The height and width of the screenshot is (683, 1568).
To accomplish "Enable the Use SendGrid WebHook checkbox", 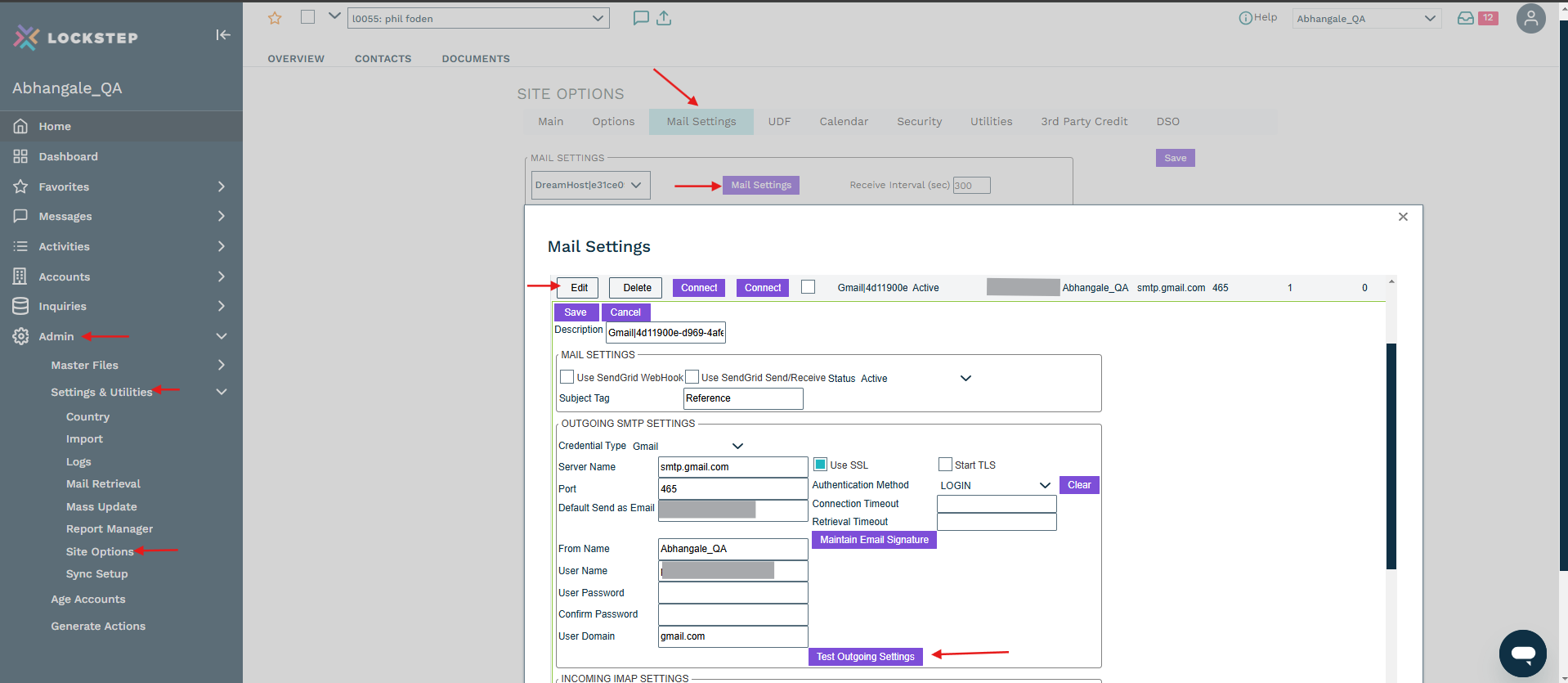I will coord(567,377).
